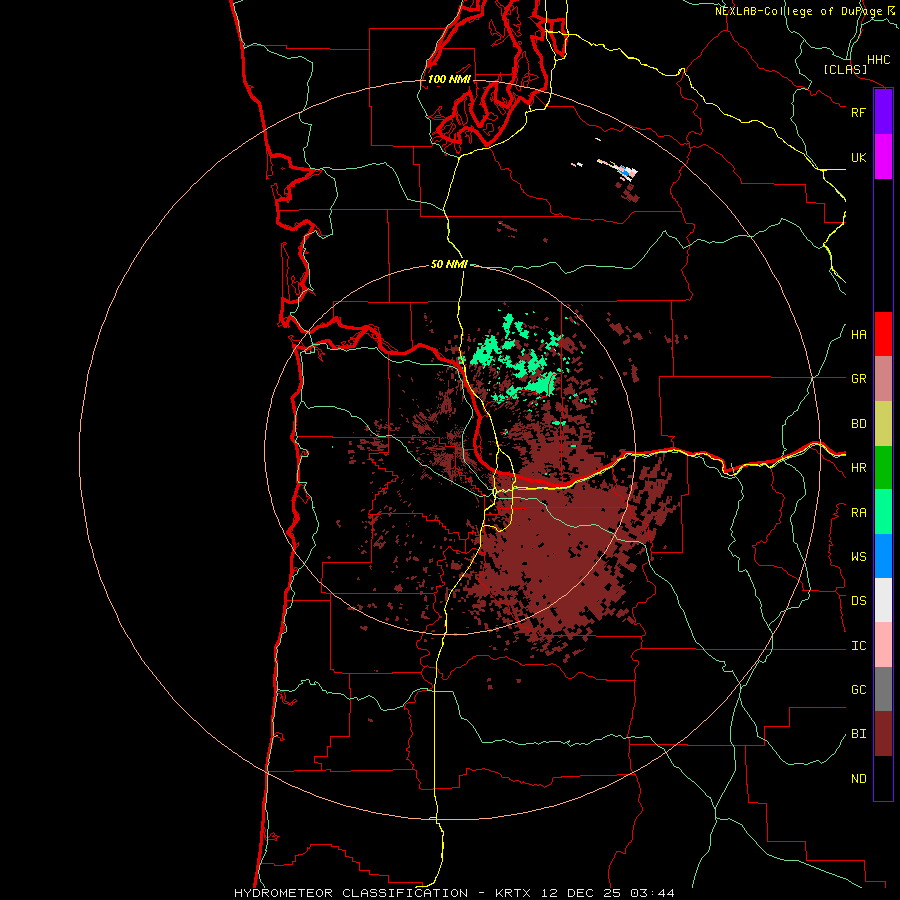Image resolution: width=900 pixels, height=900 pixels.
Task: Click the GR dusty pink legend swatch
Action: tap(883, 379)
